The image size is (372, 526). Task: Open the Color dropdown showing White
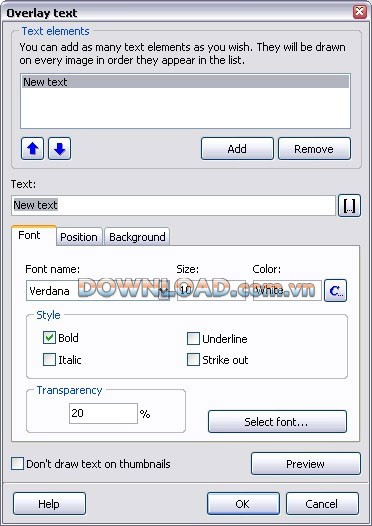287,291
